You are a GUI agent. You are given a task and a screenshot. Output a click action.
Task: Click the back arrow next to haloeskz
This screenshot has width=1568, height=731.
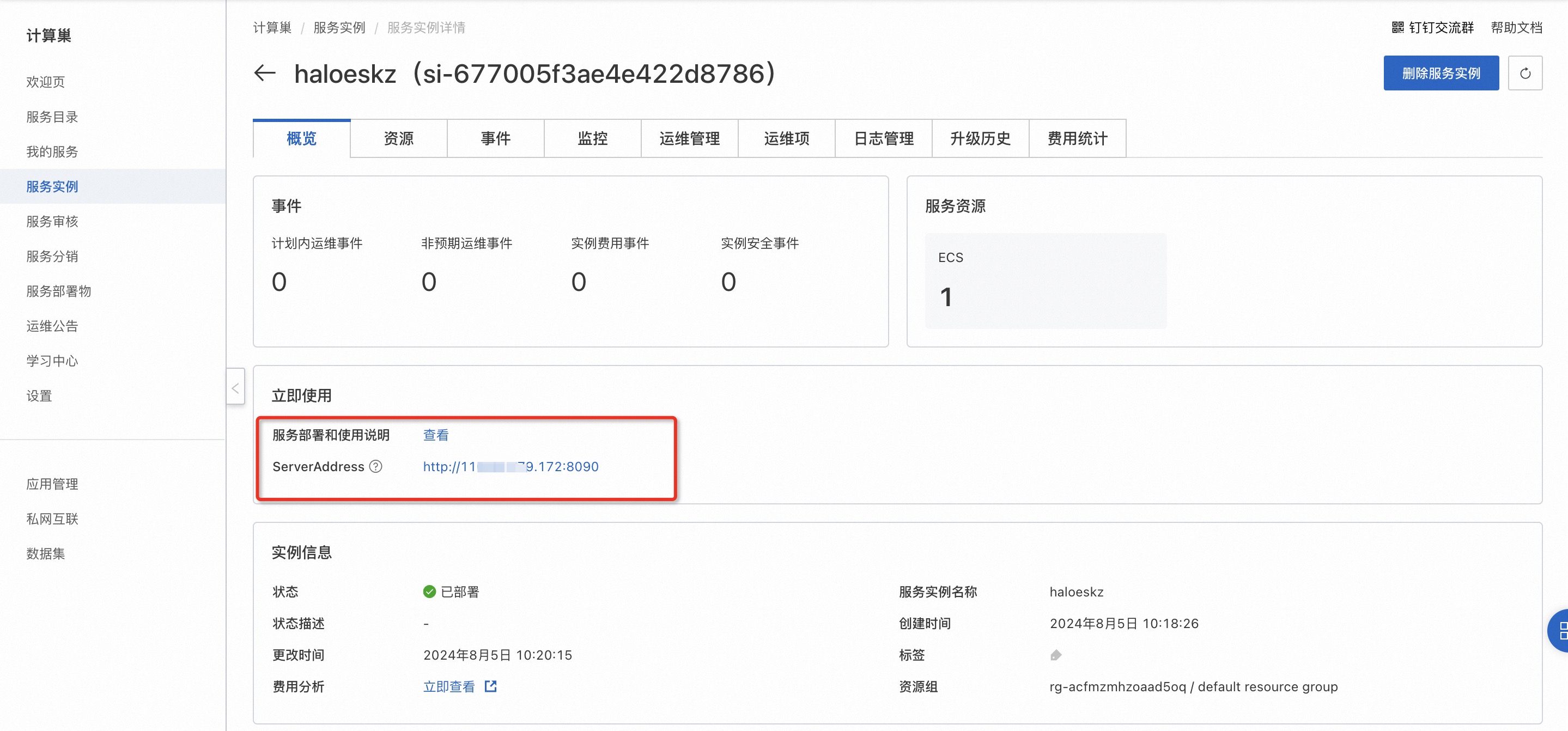coord(265,74)
